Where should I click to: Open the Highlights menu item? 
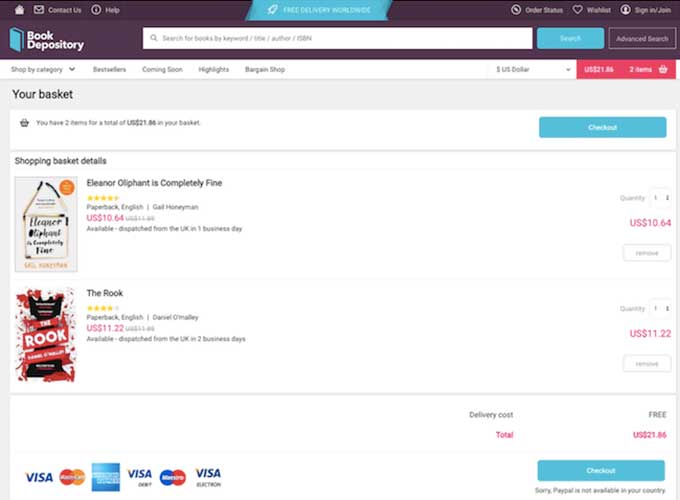(213, 69)
